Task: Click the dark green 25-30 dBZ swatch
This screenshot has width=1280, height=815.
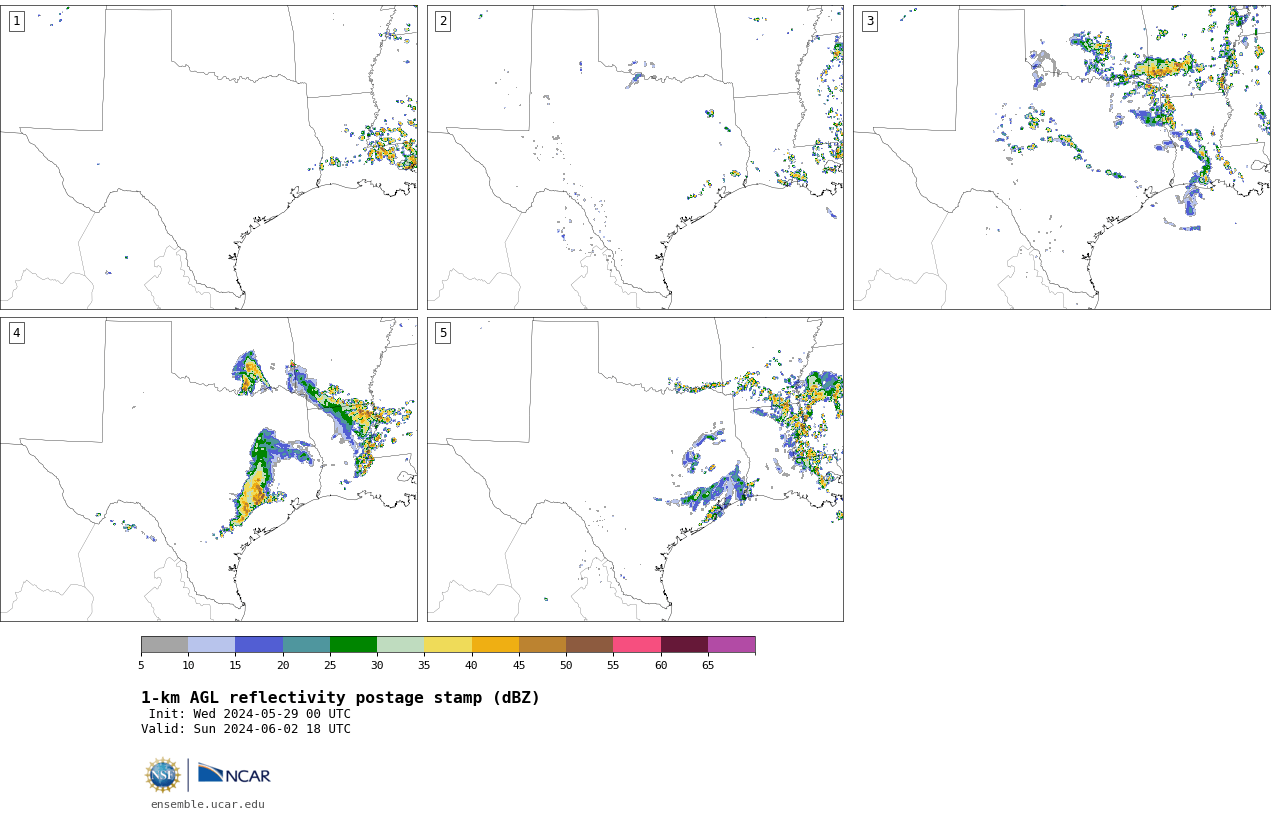Action: pyautogui.click(x=353, y=644)
